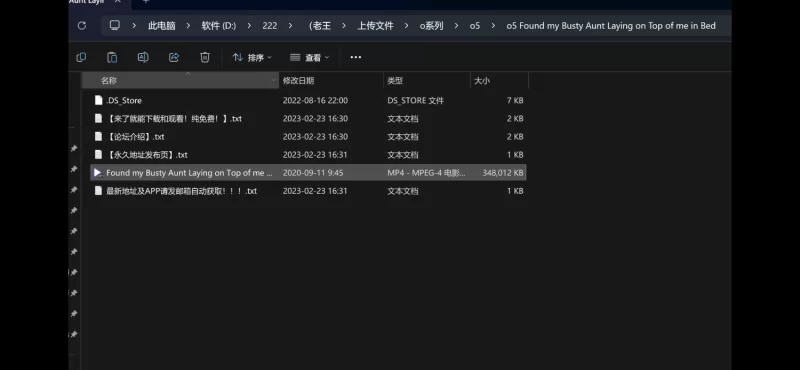Sort by the 类型 column header
This screenshot has height=370, width=800.
(427, 81)
